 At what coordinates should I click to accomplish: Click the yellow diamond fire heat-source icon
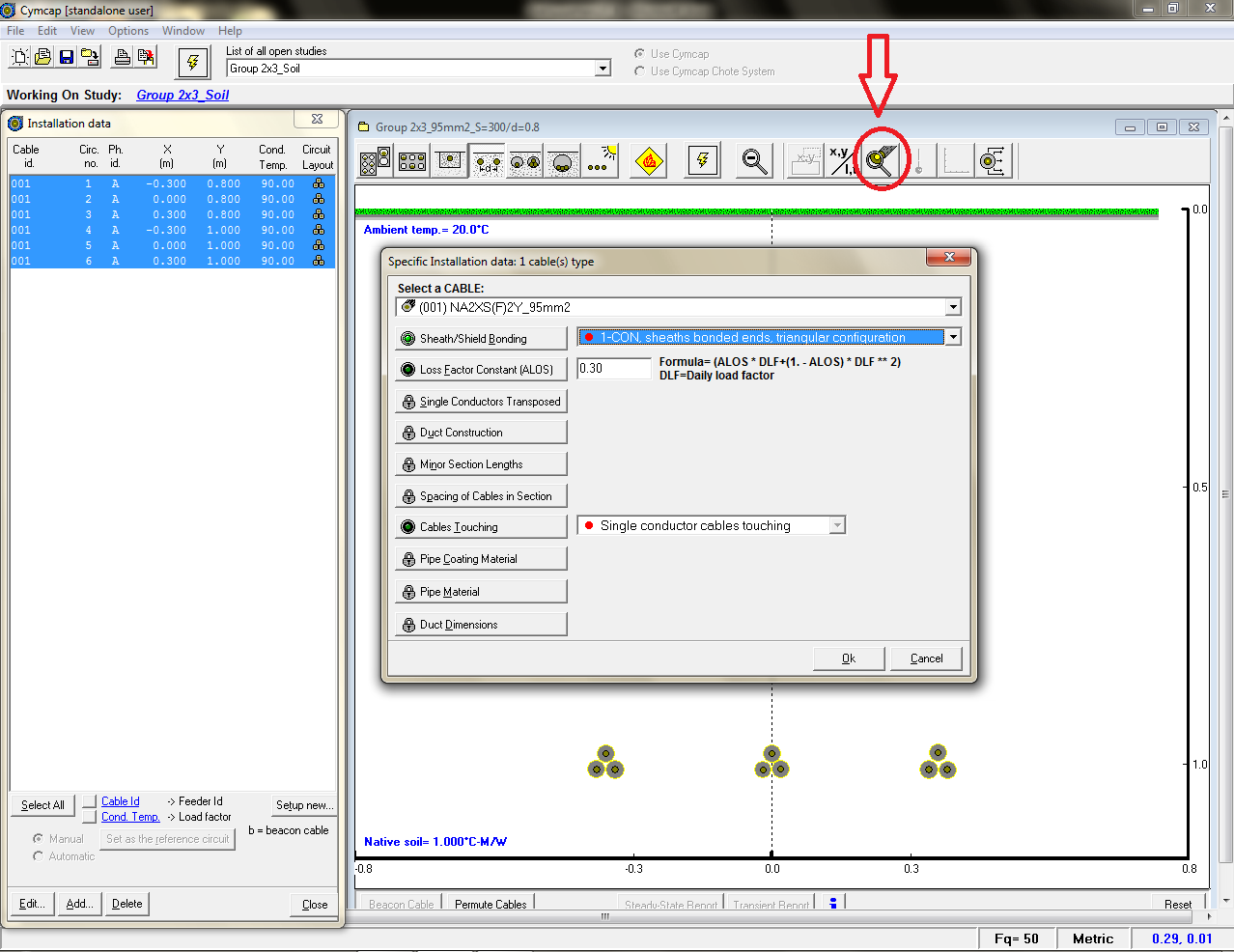(x=650, y=161)
